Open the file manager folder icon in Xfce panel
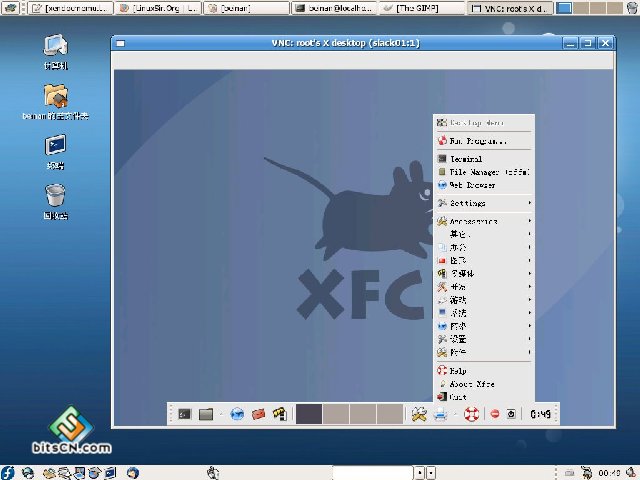Screen dimensions: 640x480 pyautogui.click(x=206, y=414)
